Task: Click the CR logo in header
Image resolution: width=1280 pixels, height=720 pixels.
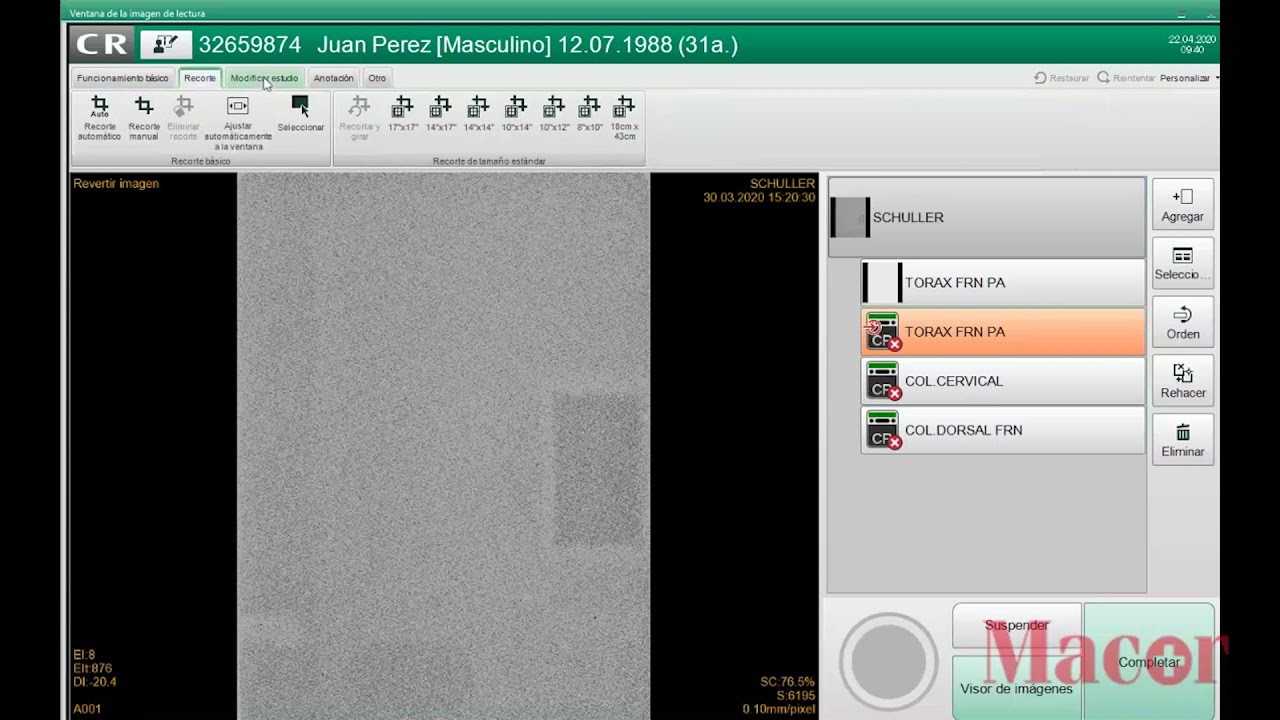Action: (x=102, y=45)
